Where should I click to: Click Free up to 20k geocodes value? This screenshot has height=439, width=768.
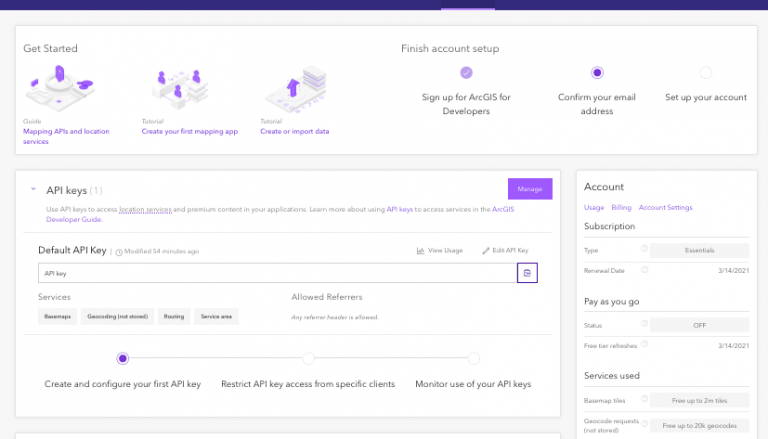(x=699, y=425)
